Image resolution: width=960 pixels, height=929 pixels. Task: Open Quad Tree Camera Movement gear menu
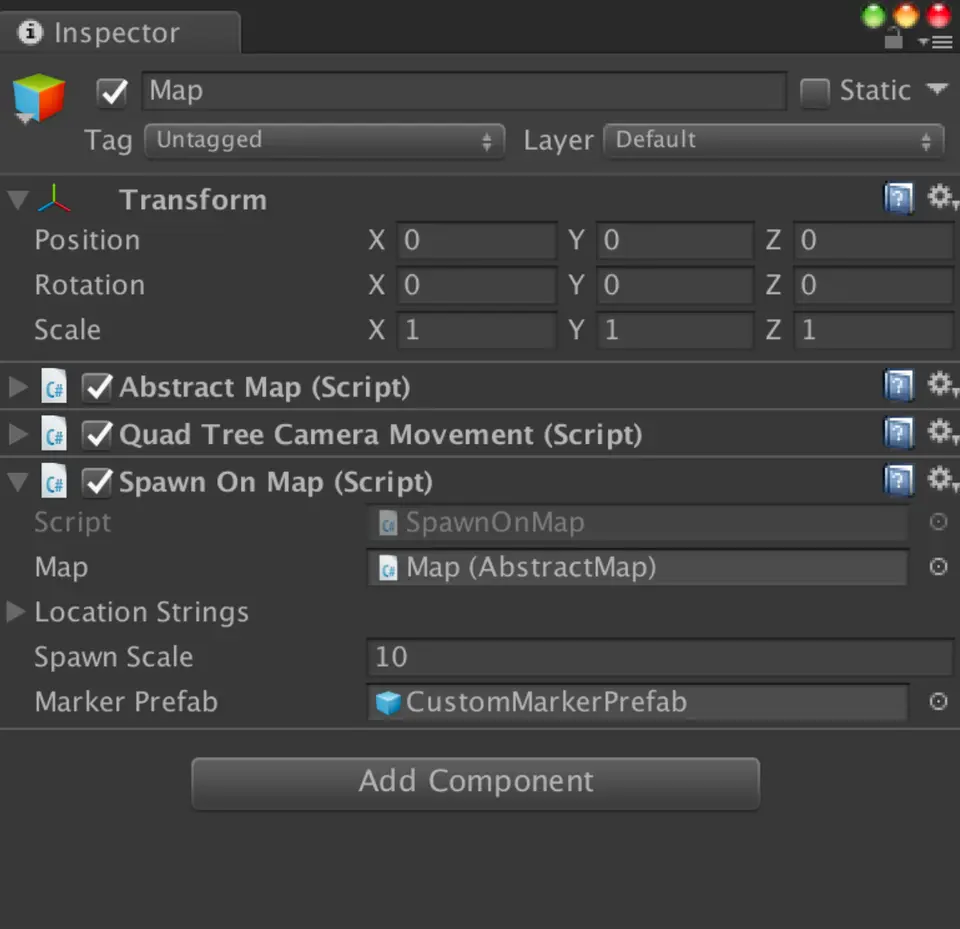tap(940, 433)
